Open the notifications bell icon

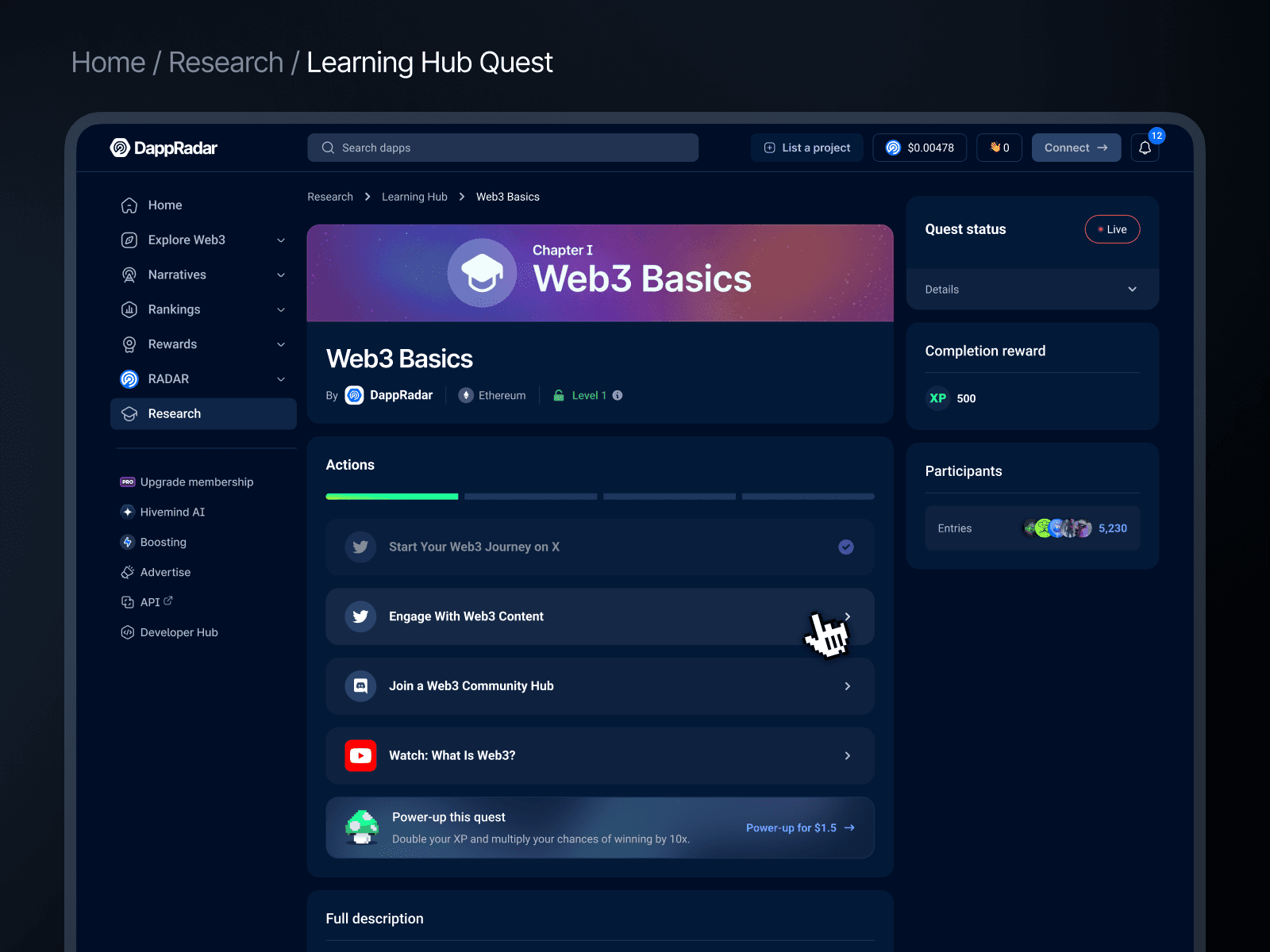pos(1145,148)
